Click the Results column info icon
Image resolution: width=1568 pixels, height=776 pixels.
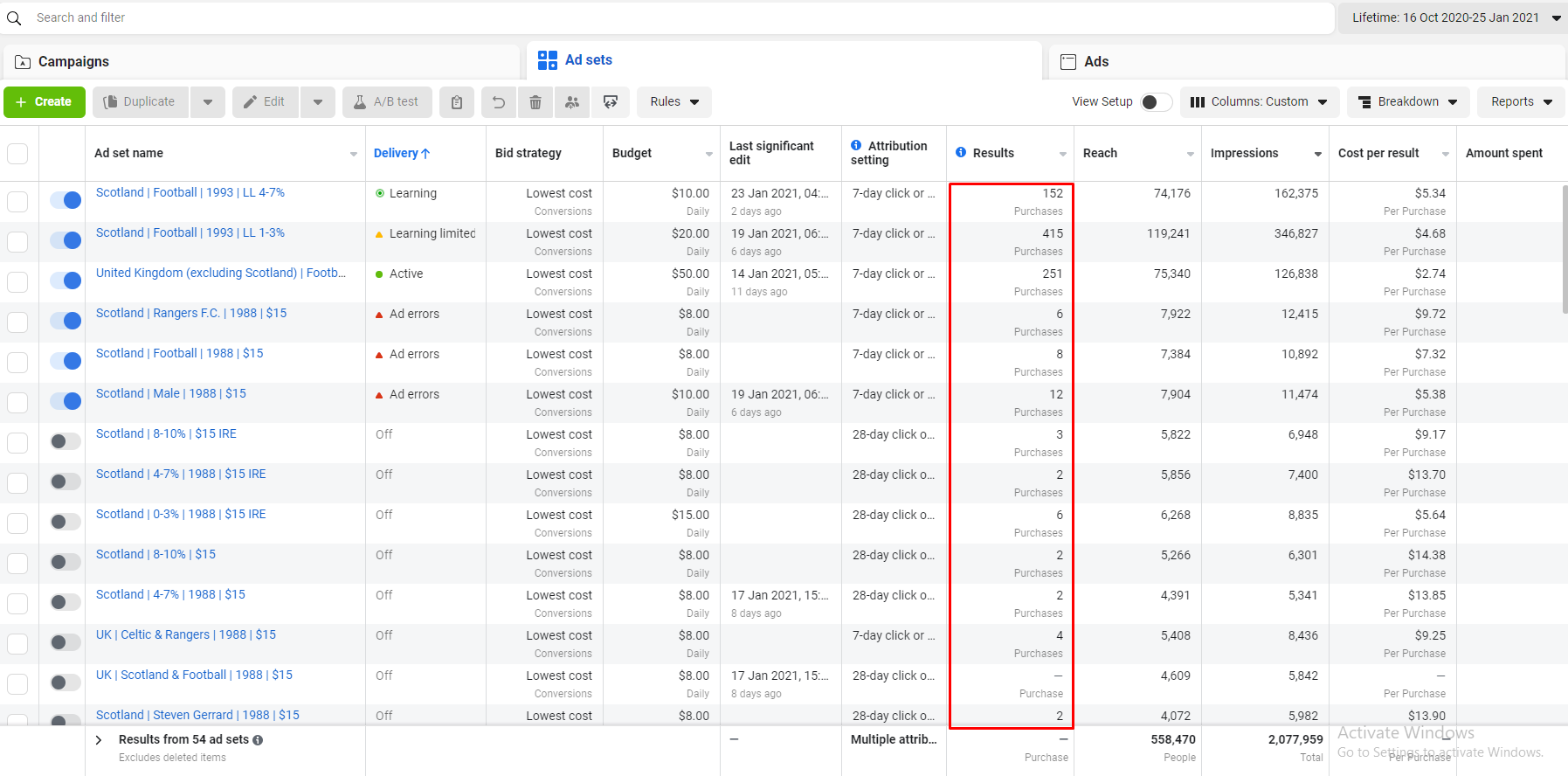(x=961, y=152)
